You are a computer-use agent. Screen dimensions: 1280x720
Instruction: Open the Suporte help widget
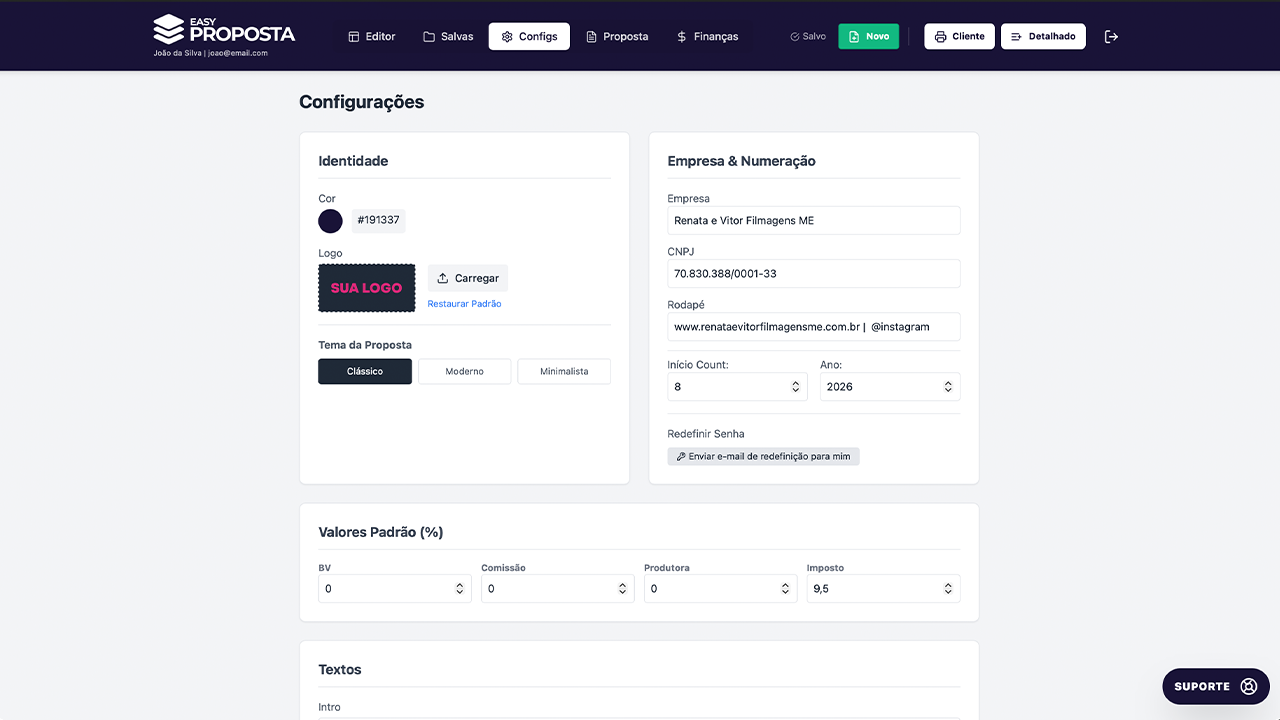click(x=1215, y=686)
